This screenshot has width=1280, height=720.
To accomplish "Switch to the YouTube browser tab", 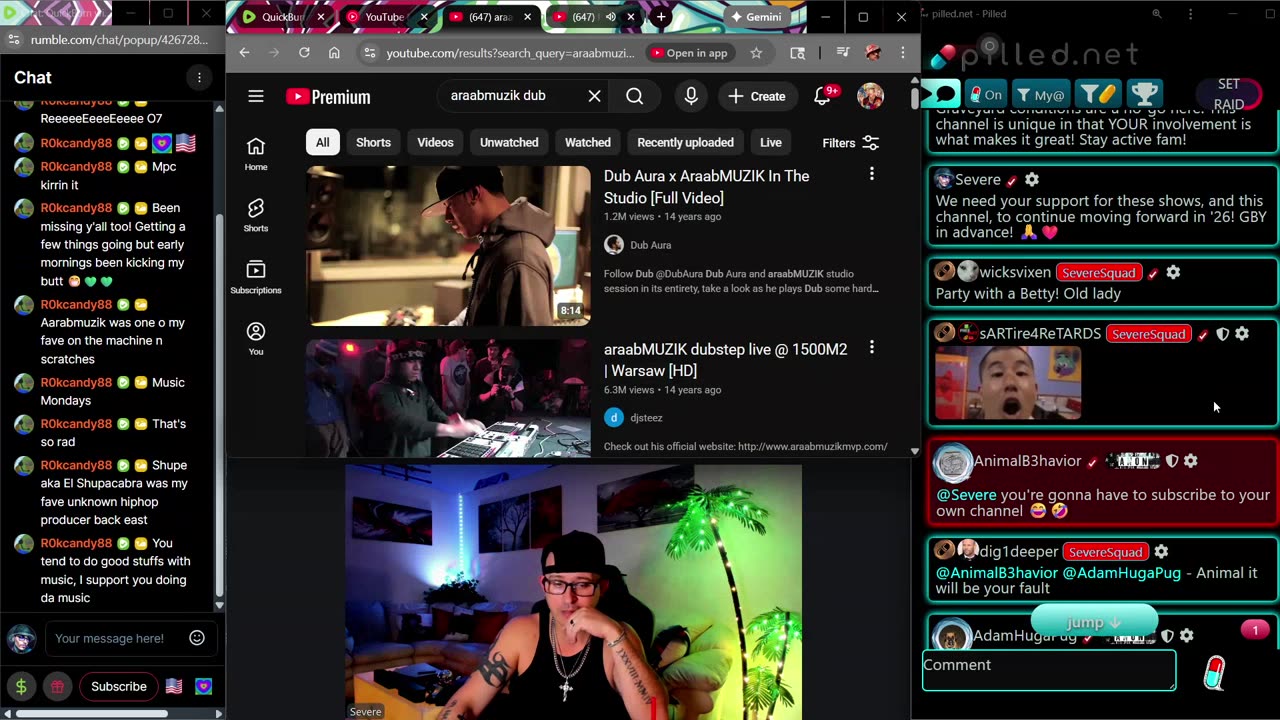I will pyautogui.click(x=385, y=17).
